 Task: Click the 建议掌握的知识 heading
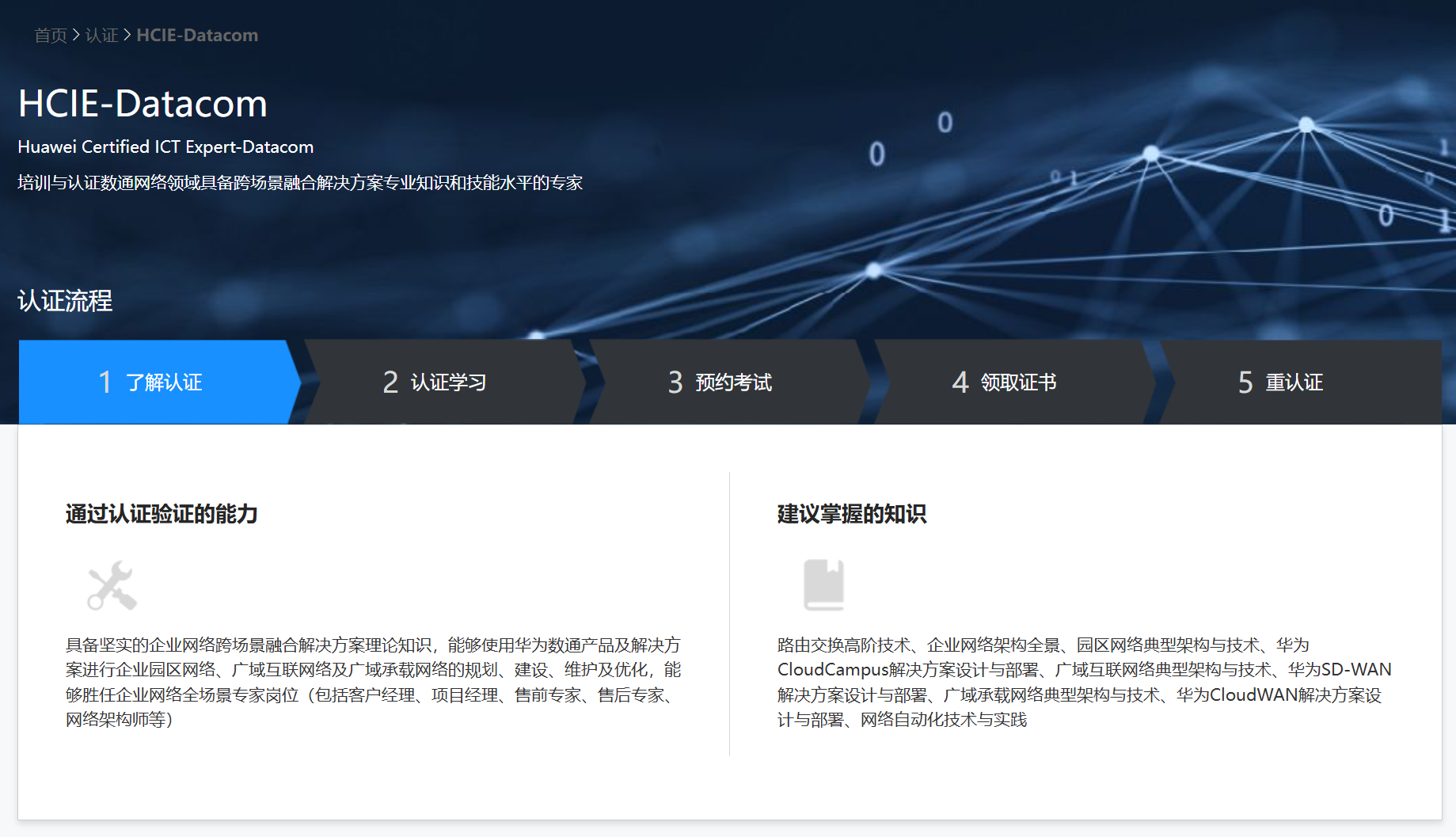click(x=852, y=514)
